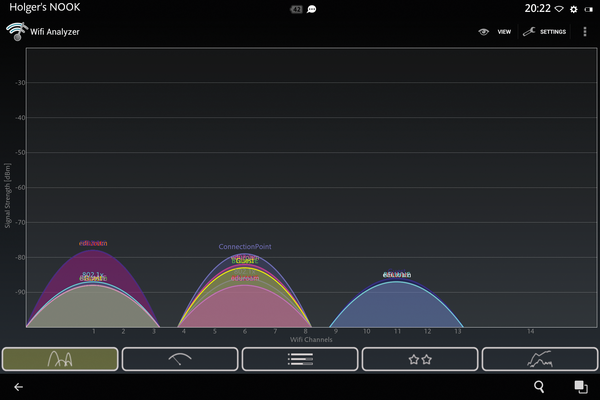Select the ConnectionPoint network label

[245, 247]
